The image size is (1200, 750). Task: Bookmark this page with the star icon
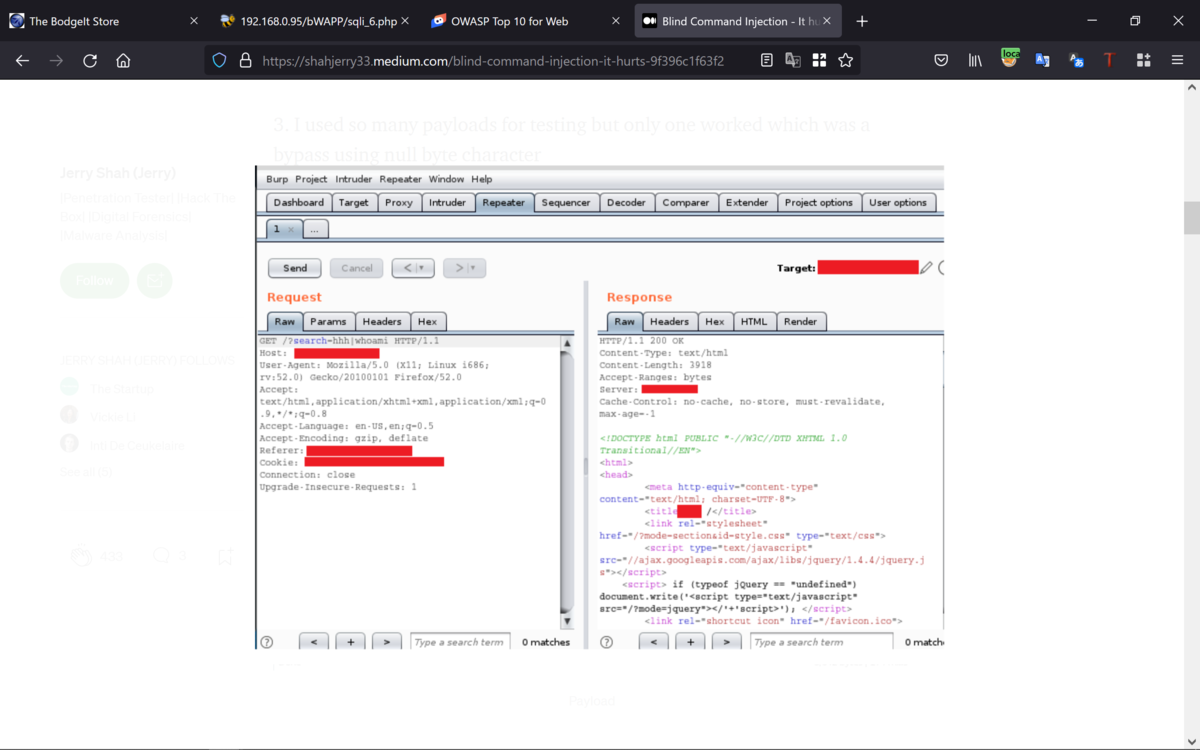coord(845,60)
